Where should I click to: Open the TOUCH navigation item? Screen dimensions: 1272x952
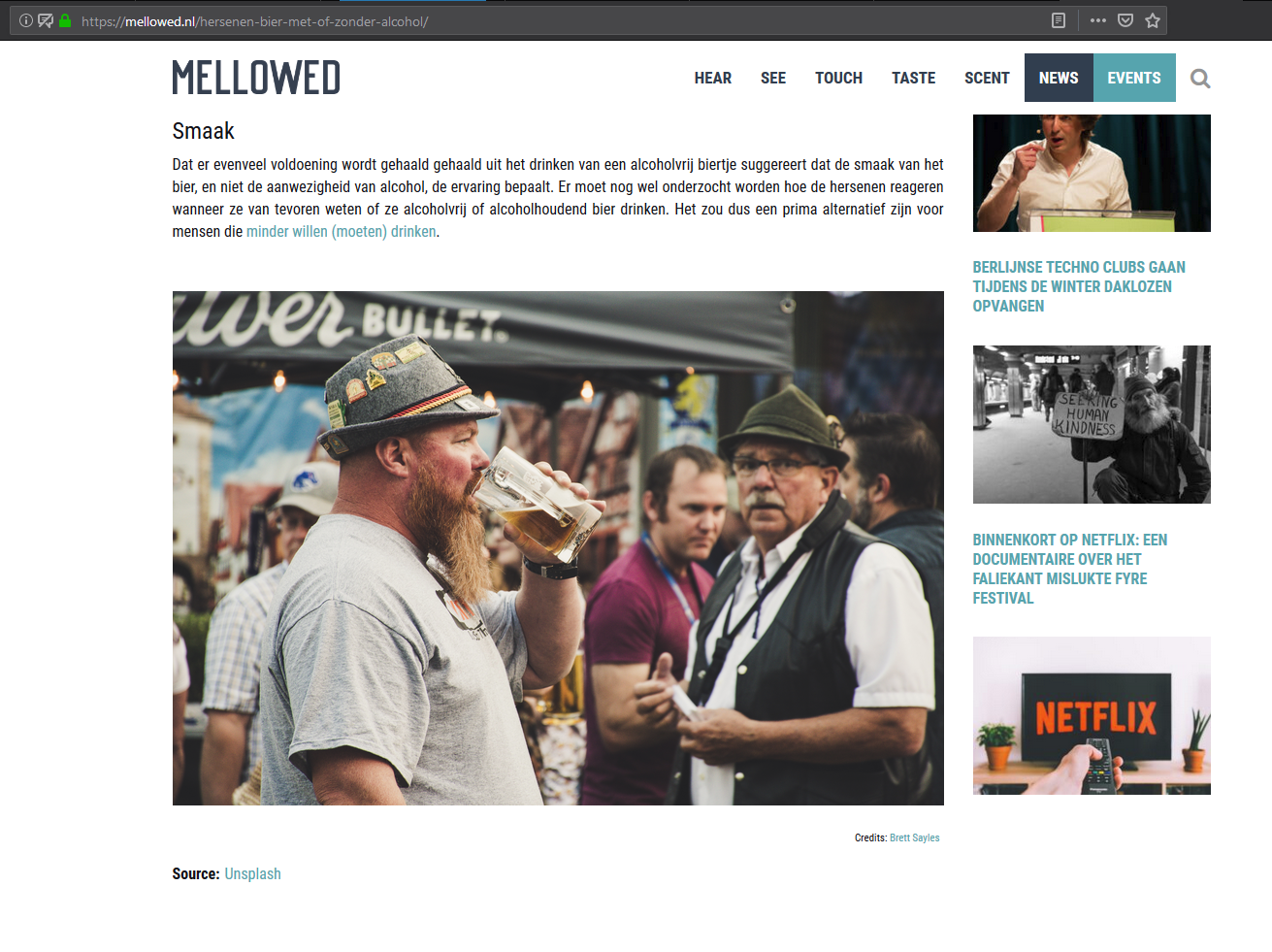coord(838,78)
